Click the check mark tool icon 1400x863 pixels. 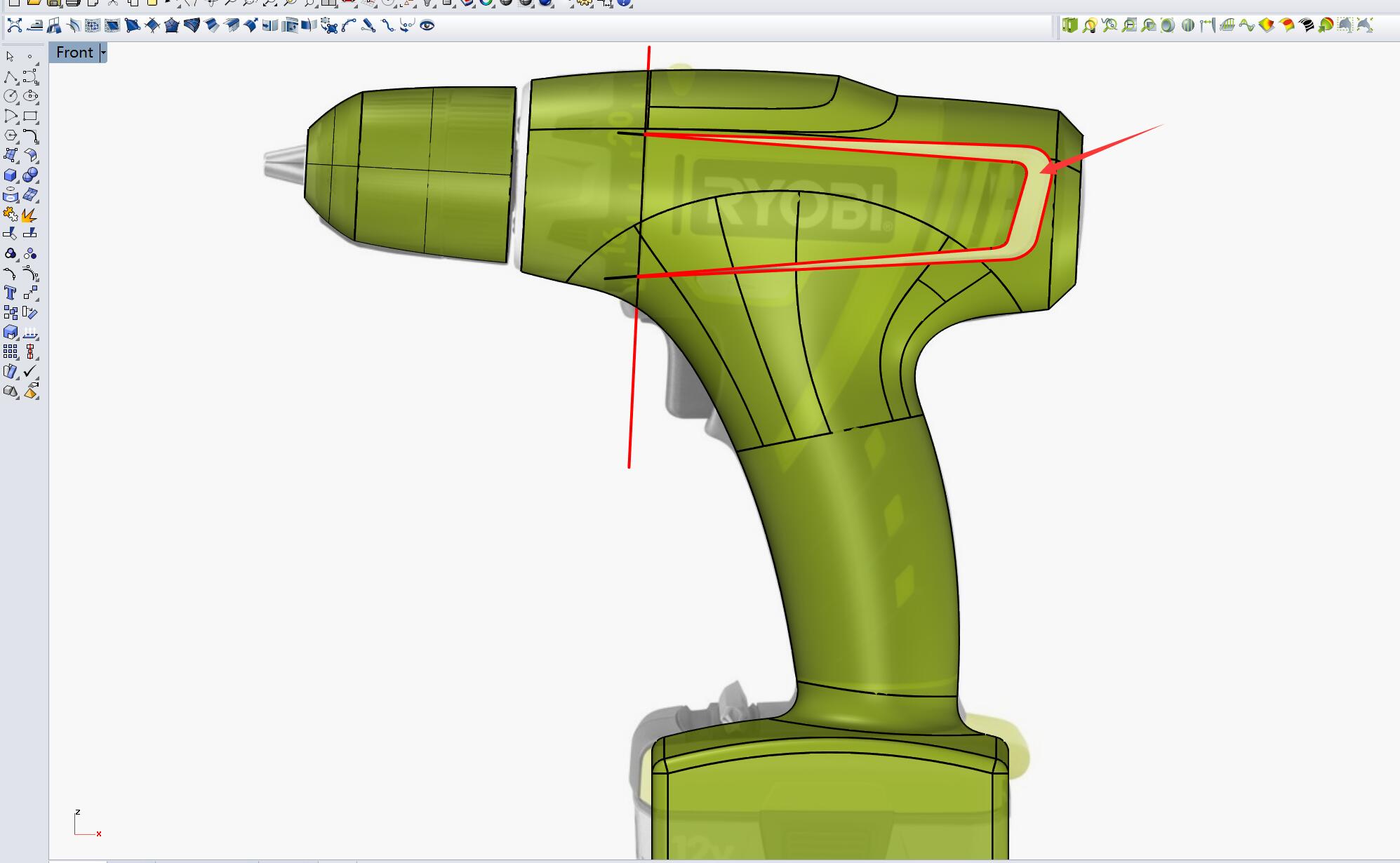pos(30,371)
